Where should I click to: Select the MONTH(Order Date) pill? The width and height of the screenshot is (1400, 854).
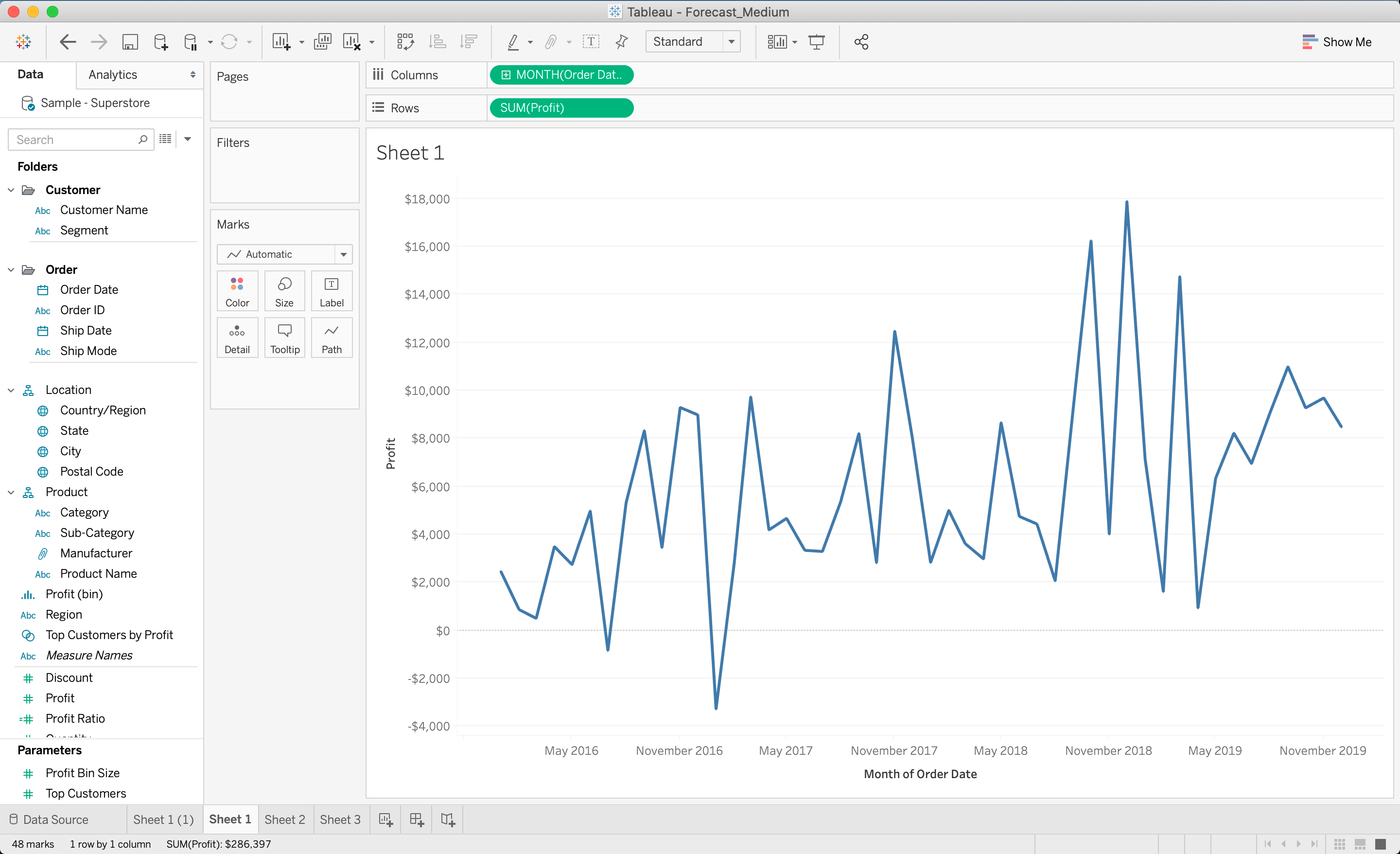(561, 74)
